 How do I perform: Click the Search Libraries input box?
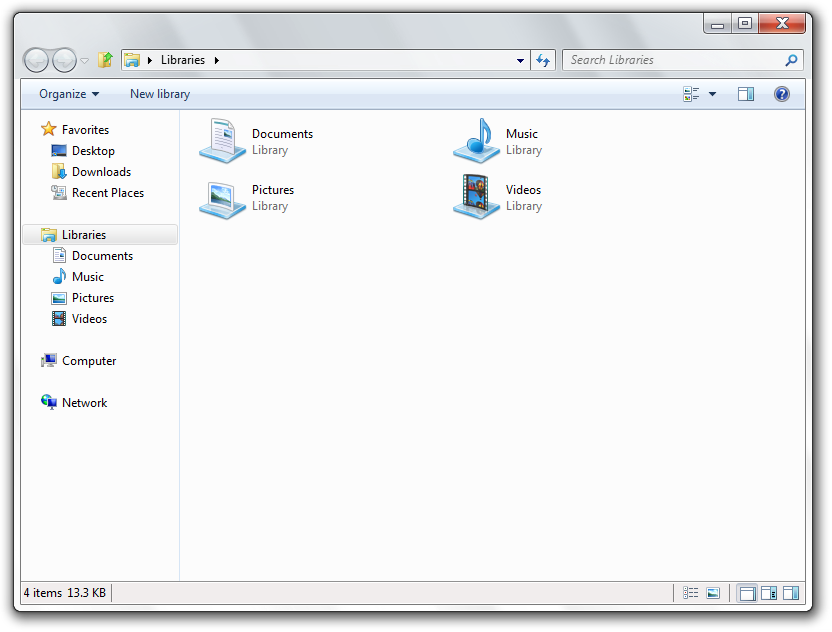pos(672,60)
